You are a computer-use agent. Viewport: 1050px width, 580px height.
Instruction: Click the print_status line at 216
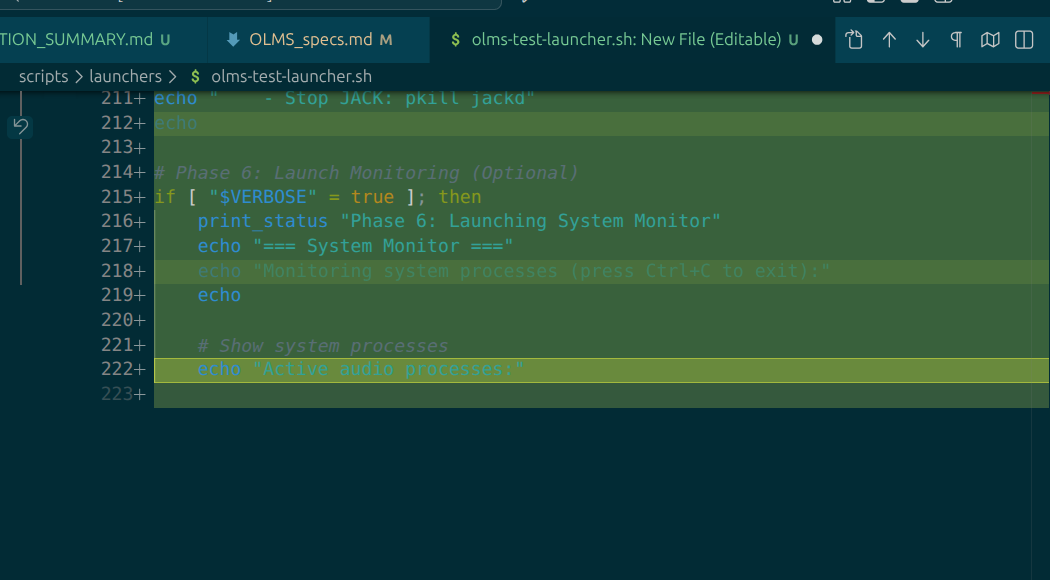coord(458,221)
